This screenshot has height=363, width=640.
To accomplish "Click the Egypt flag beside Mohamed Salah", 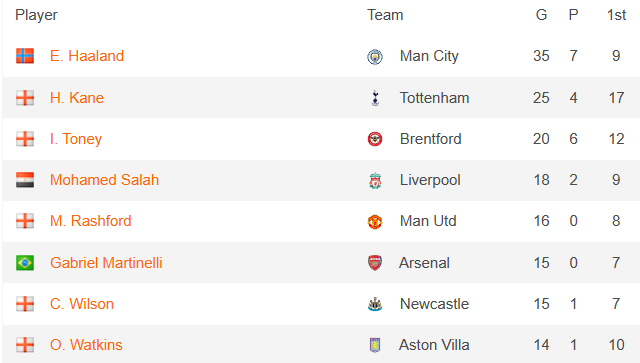I will [25, 180].
